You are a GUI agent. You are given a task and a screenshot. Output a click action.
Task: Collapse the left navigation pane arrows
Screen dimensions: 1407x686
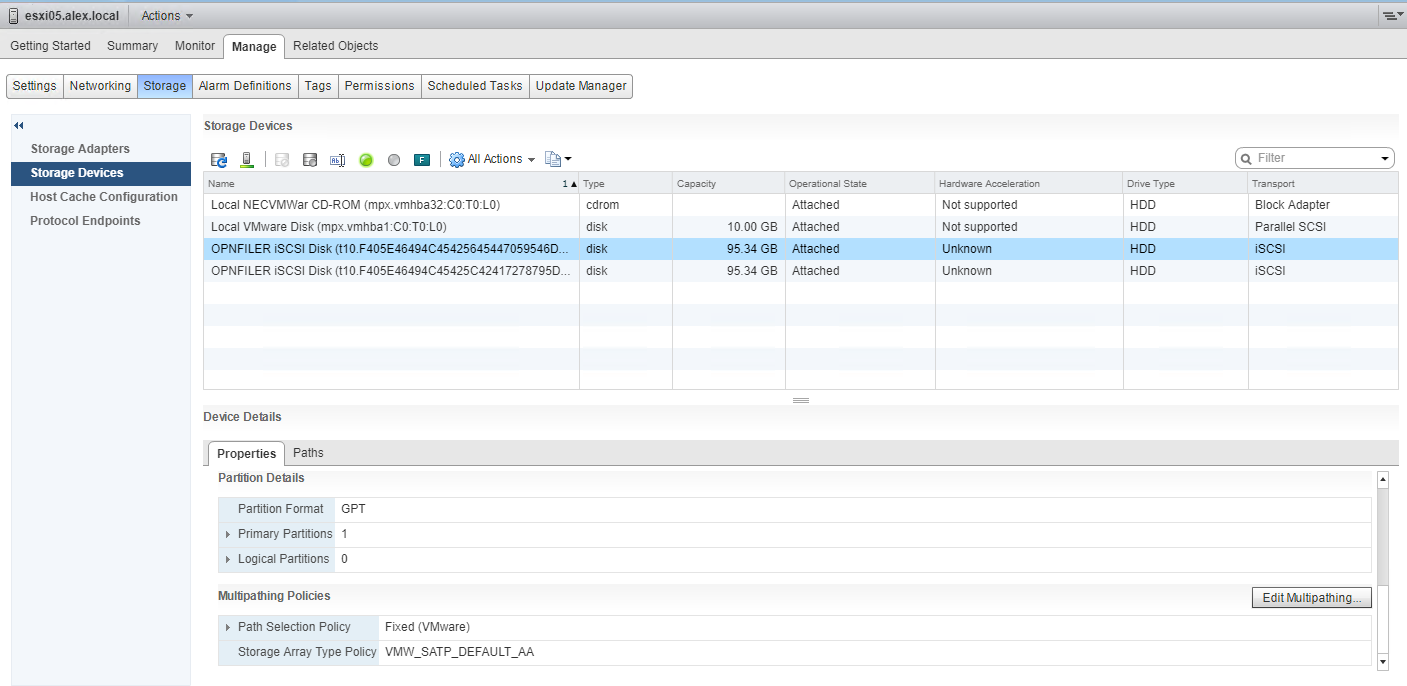18,125
